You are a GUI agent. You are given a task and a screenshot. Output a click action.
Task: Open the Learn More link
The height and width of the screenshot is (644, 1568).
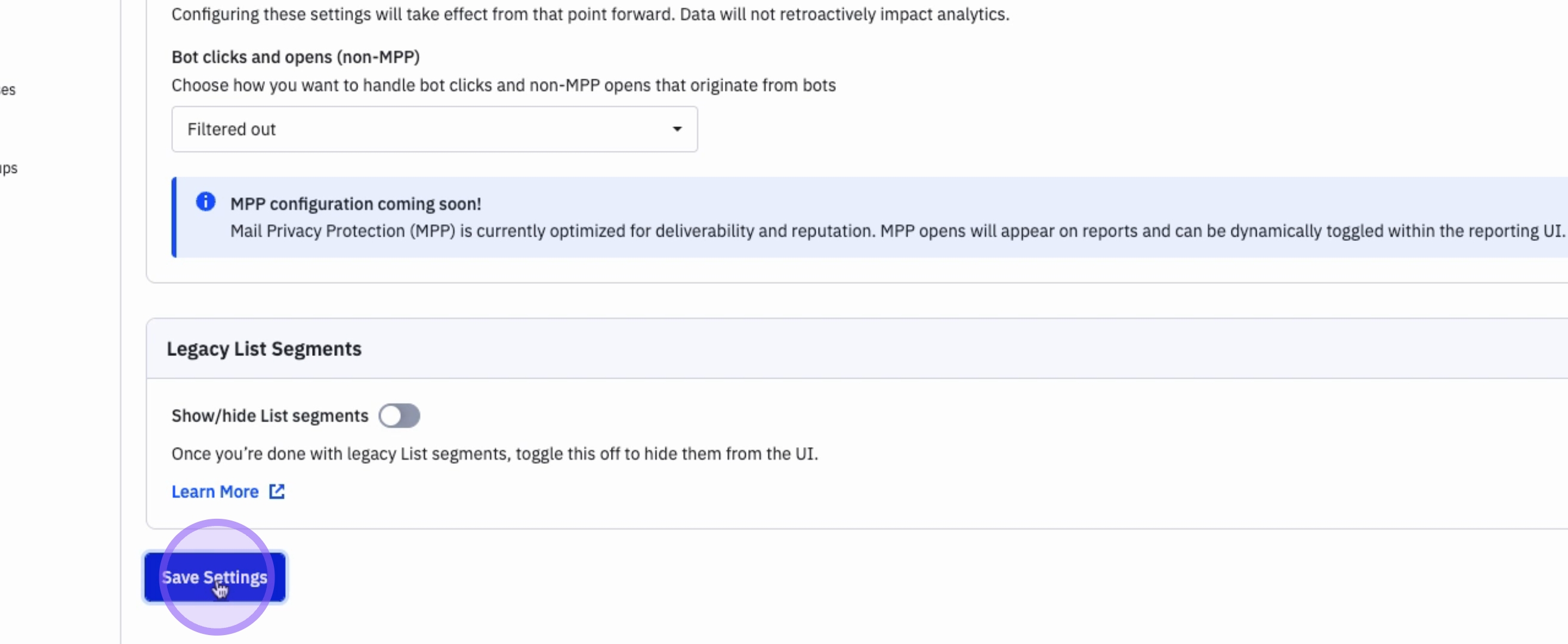point(215,491)
